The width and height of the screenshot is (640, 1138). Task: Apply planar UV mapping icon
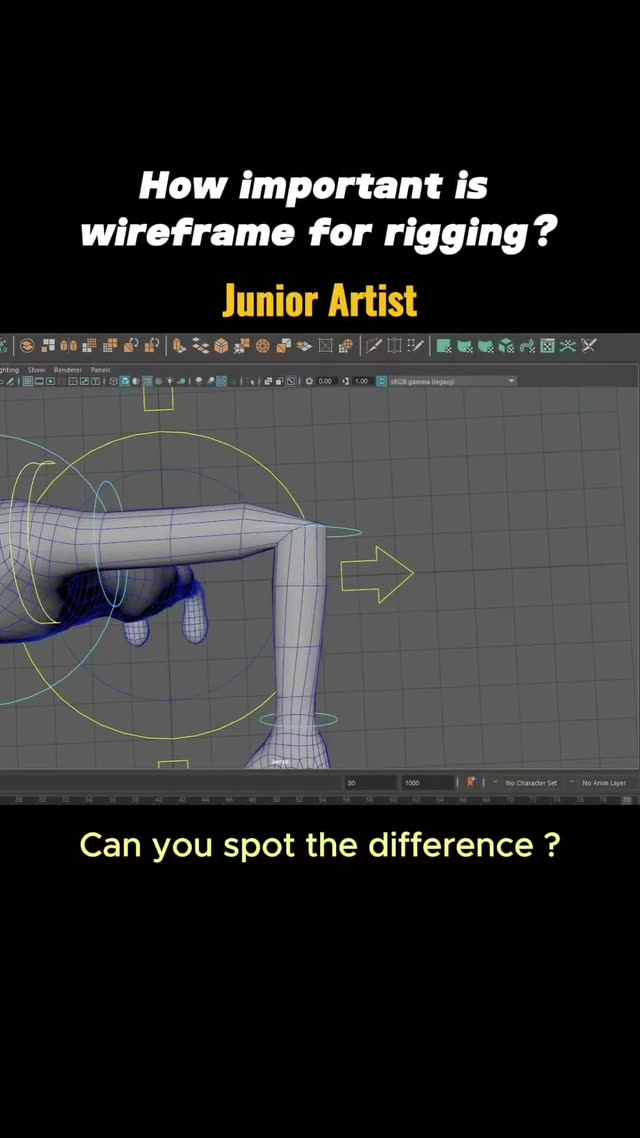point(444,345)
